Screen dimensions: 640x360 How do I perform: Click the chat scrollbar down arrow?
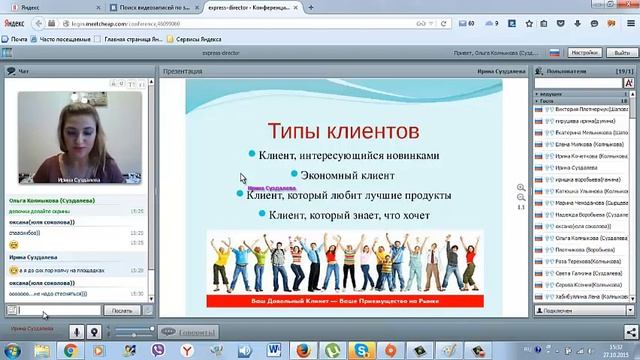[151, 299]
